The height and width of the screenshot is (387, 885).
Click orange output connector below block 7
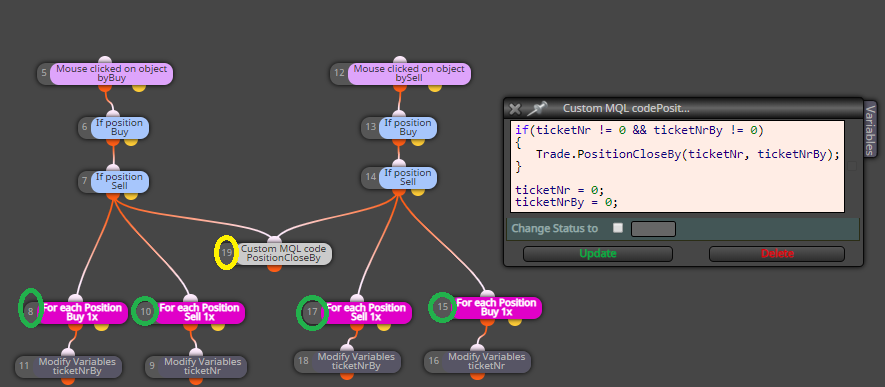(x=113, y=195)
